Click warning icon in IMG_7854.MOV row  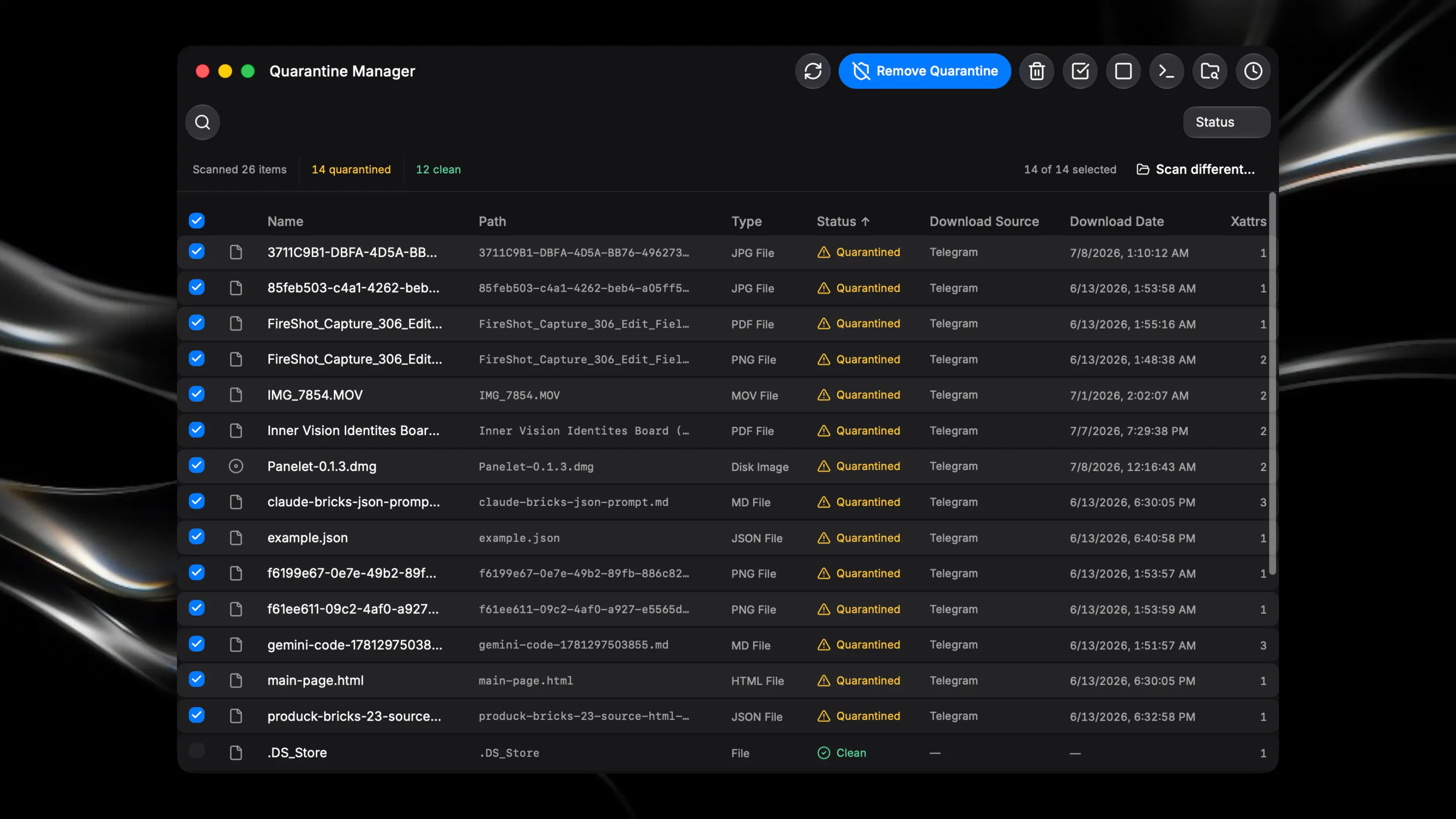(824, 395)
